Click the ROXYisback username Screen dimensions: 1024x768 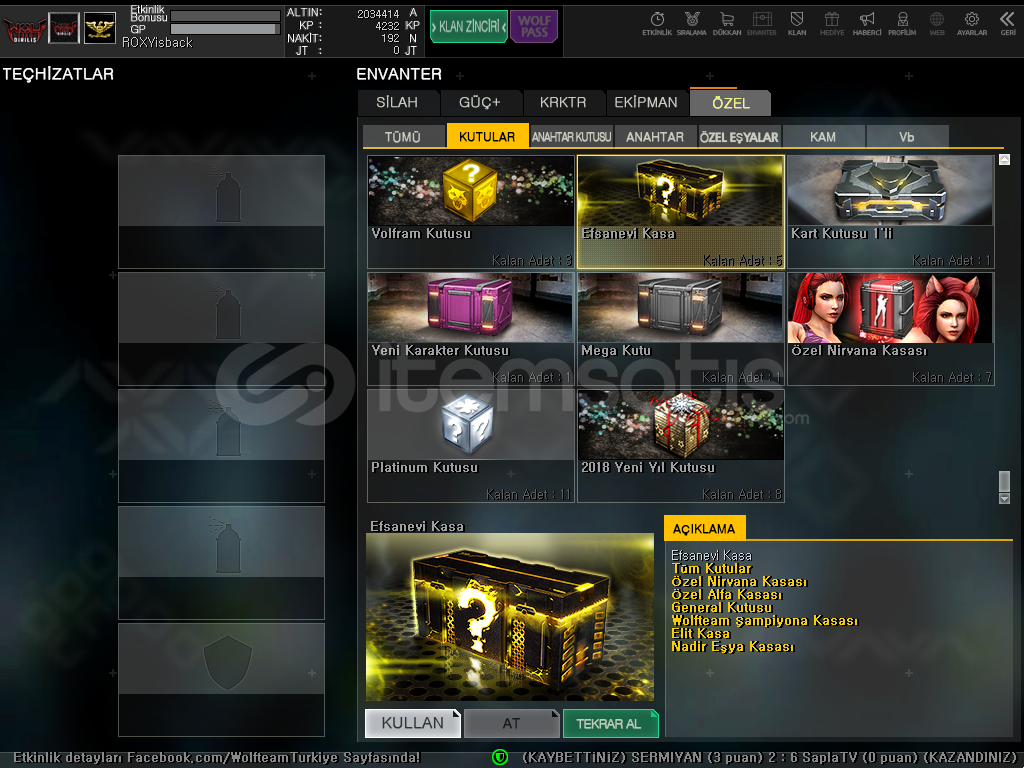pos(157,42)
